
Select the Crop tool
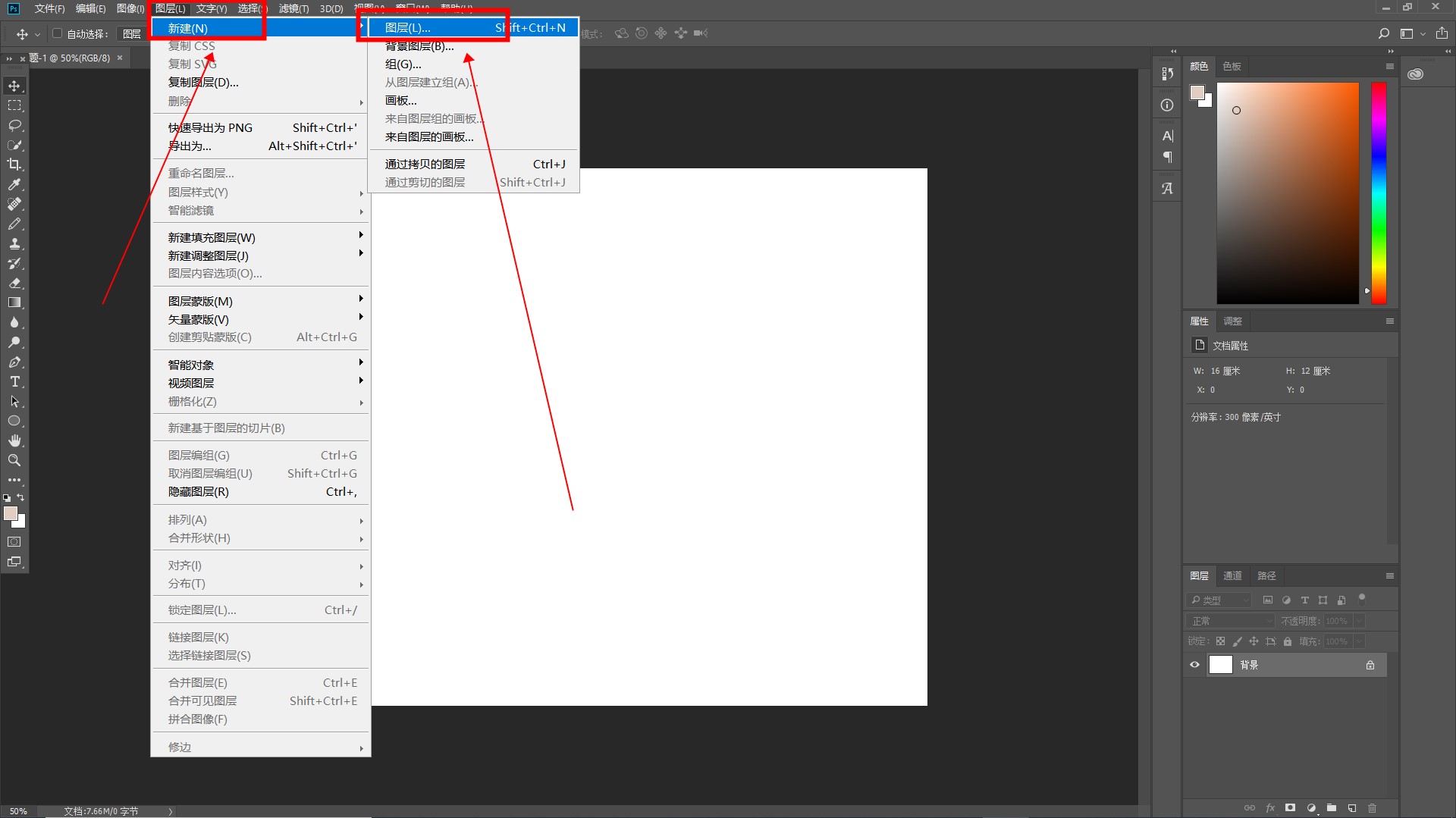pos(14,165)
